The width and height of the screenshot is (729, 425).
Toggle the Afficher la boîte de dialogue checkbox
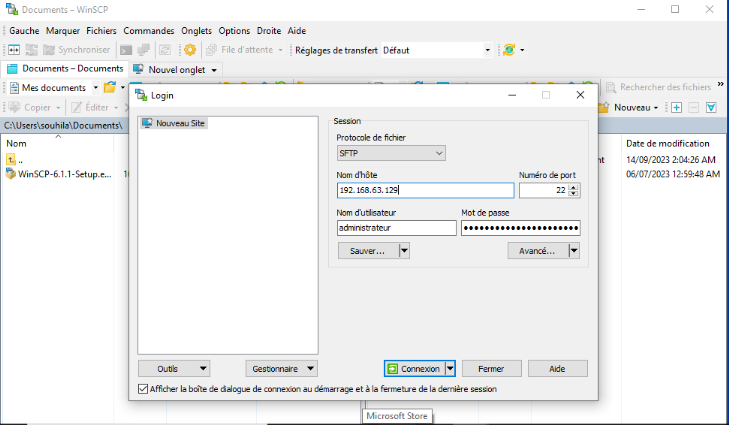(143, 389)
